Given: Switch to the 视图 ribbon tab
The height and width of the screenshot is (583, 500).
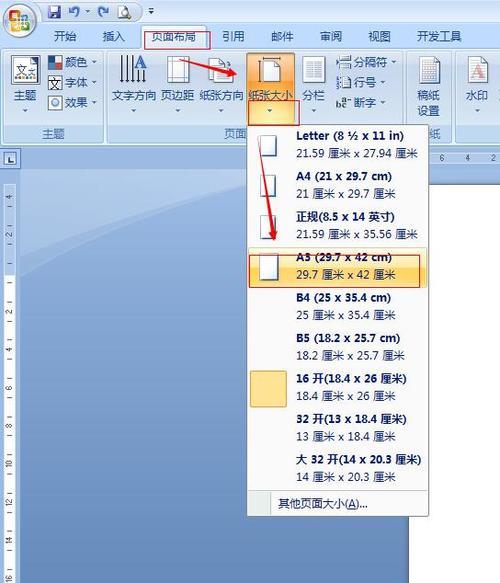Looking at the screenshot, I should click(x=379, y=36).
